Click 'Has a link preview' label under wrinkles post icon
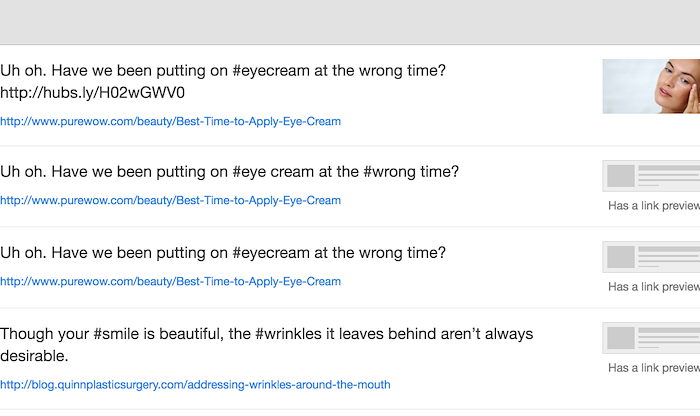Image resolution: width=700 pixels, height=416 pixels. (654, 367)
